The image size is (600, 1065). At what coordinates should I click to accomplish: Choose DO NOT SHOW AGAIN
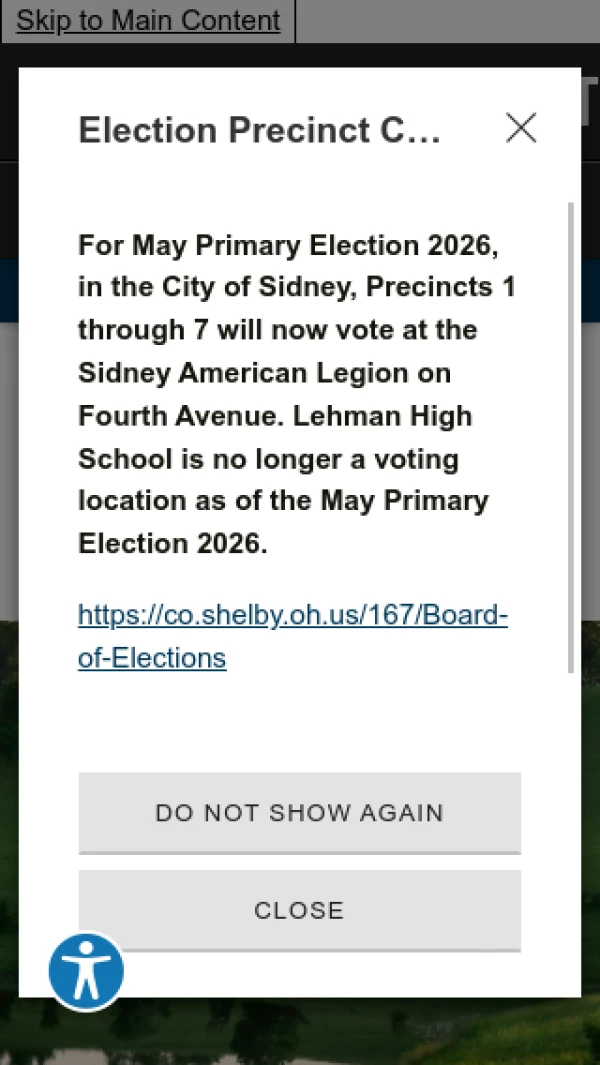(x=300, y=813)
